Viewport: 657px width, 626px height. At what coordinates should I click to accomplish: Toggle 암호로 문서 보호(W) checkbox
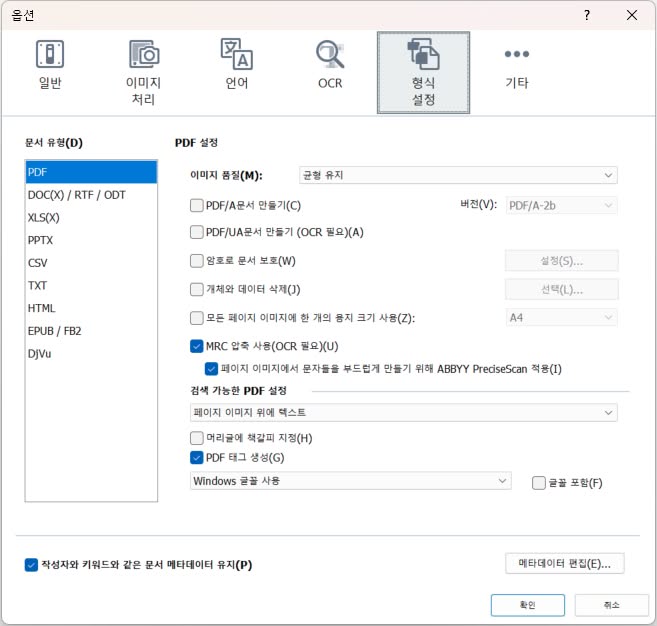click(197, 261)
